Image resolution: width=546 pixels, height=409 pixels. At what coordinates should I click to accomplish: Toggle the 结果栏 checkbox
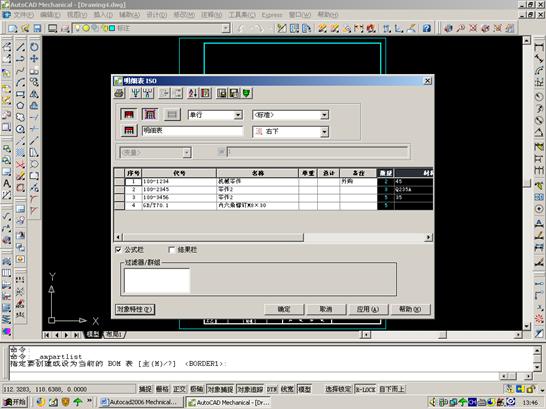coord(171,250)
